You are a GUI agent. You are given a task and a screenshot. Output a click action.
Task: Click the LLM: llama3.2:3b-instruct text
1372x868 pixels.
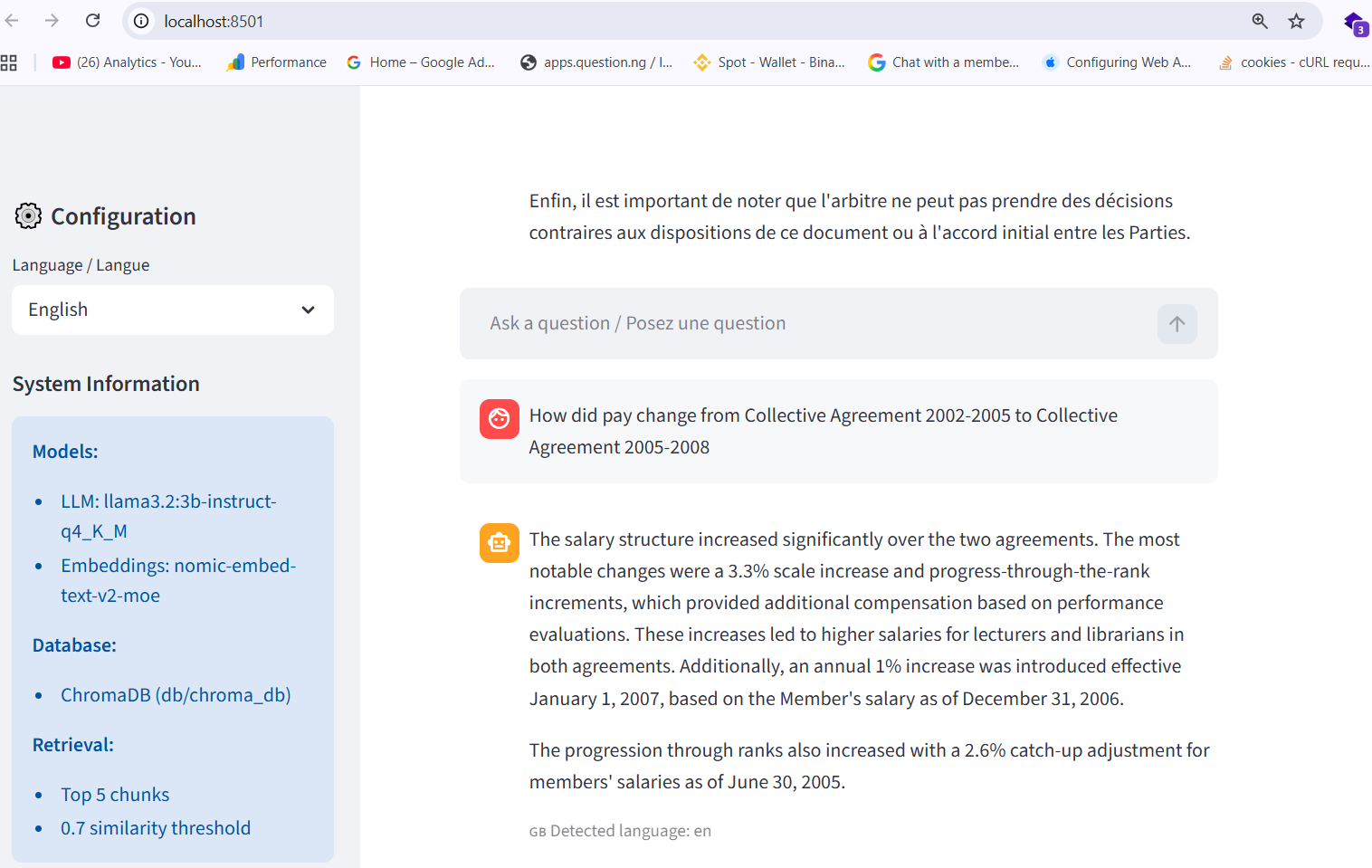168,516
